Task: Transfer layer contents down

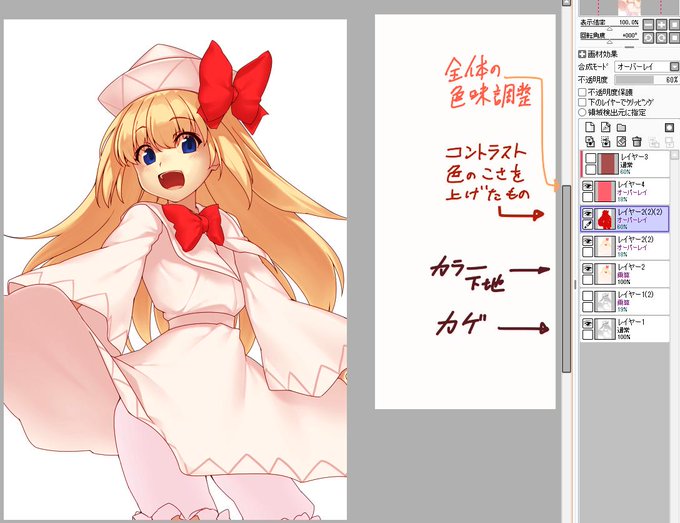Action: (590, 141)
